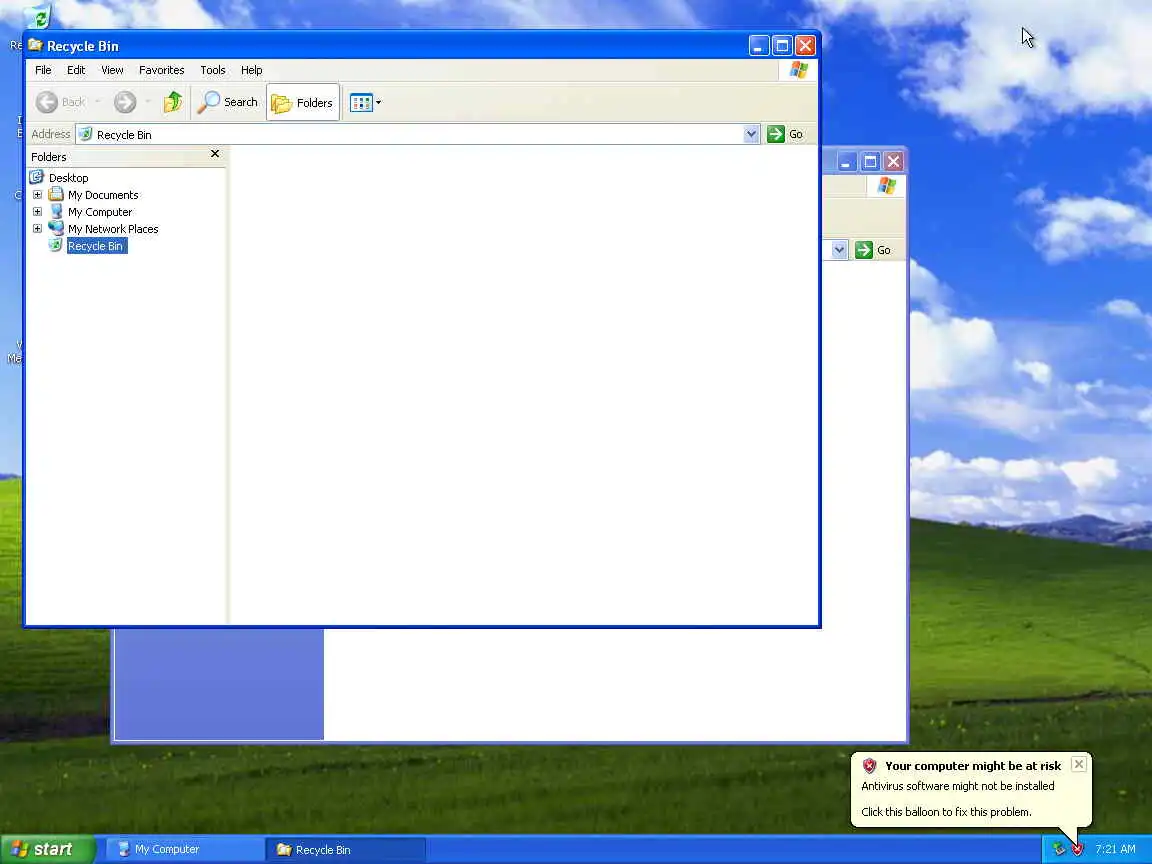1152x864 pixels.
Task: Minimize the My Computer window behind
Action: coord(846,162)
